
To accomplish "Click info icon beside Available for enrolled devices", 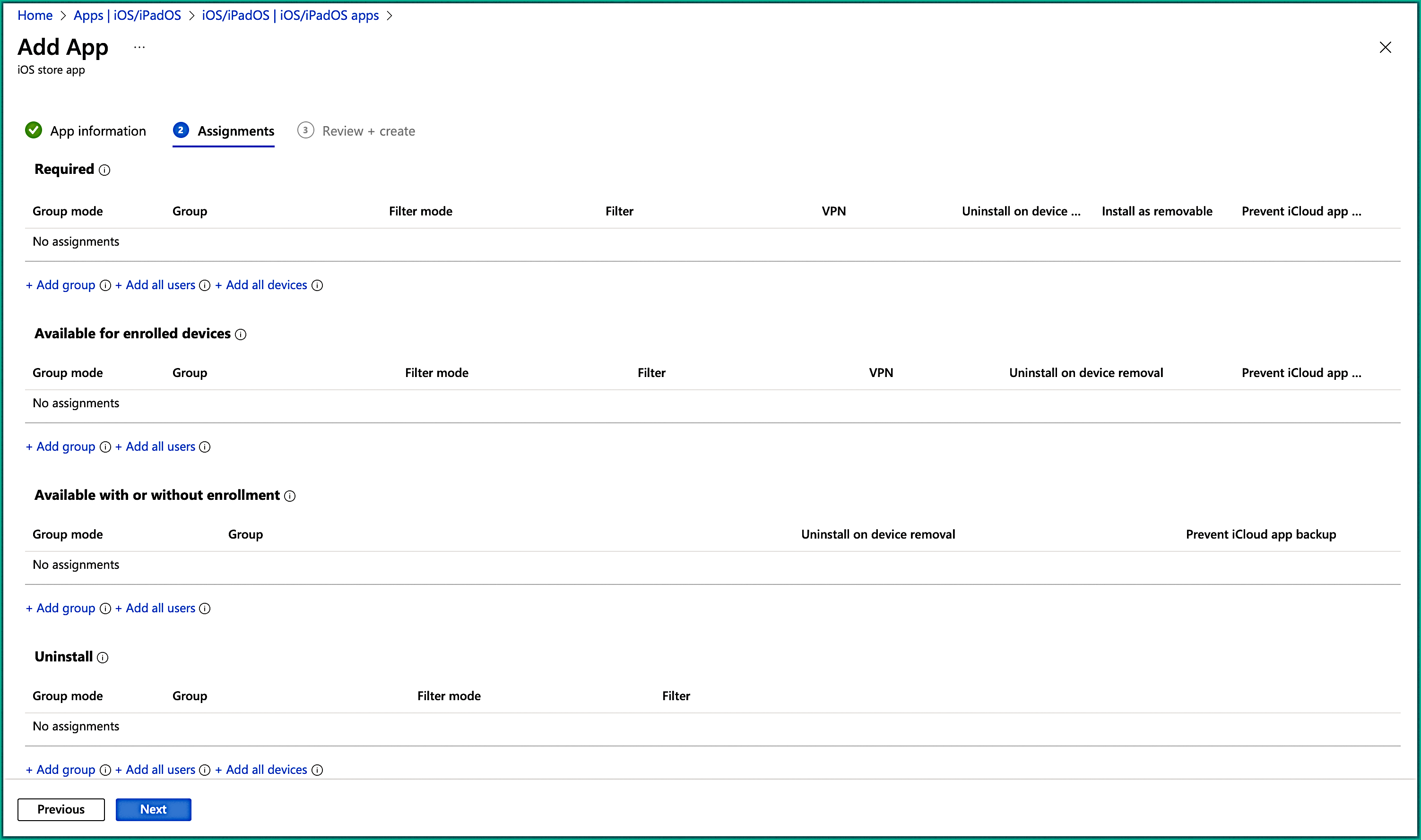I will [x=241, y=334].
